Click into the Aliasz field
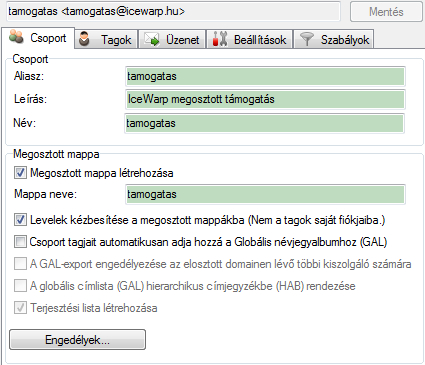 point(265,76)
